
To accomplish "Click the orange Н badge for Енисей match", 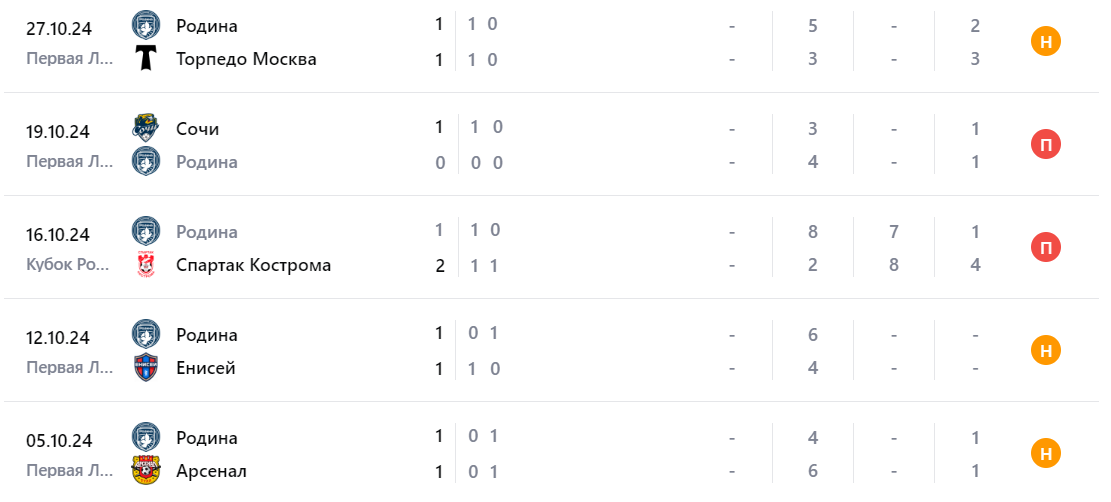I will (x=1046, y=351).
